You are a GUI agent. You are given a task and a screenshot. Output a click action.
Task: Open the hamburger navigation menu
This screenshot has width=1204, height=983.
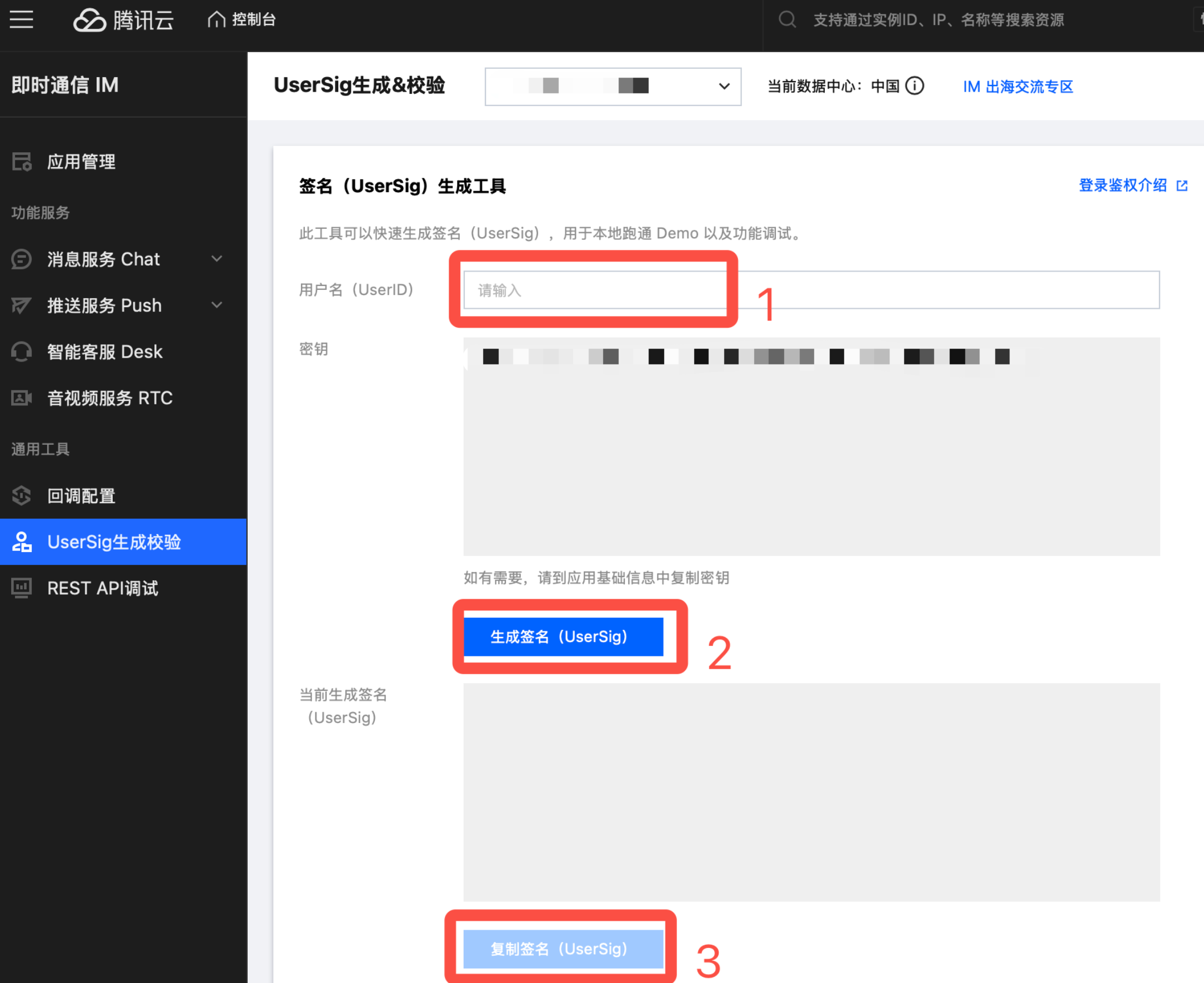22,20
